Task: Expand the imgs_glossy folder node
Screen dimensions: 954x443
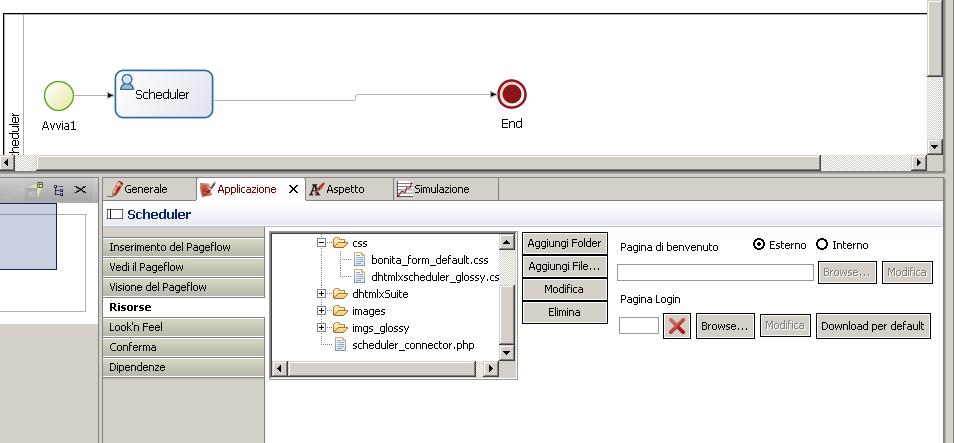Action: (x=321, y=328)
